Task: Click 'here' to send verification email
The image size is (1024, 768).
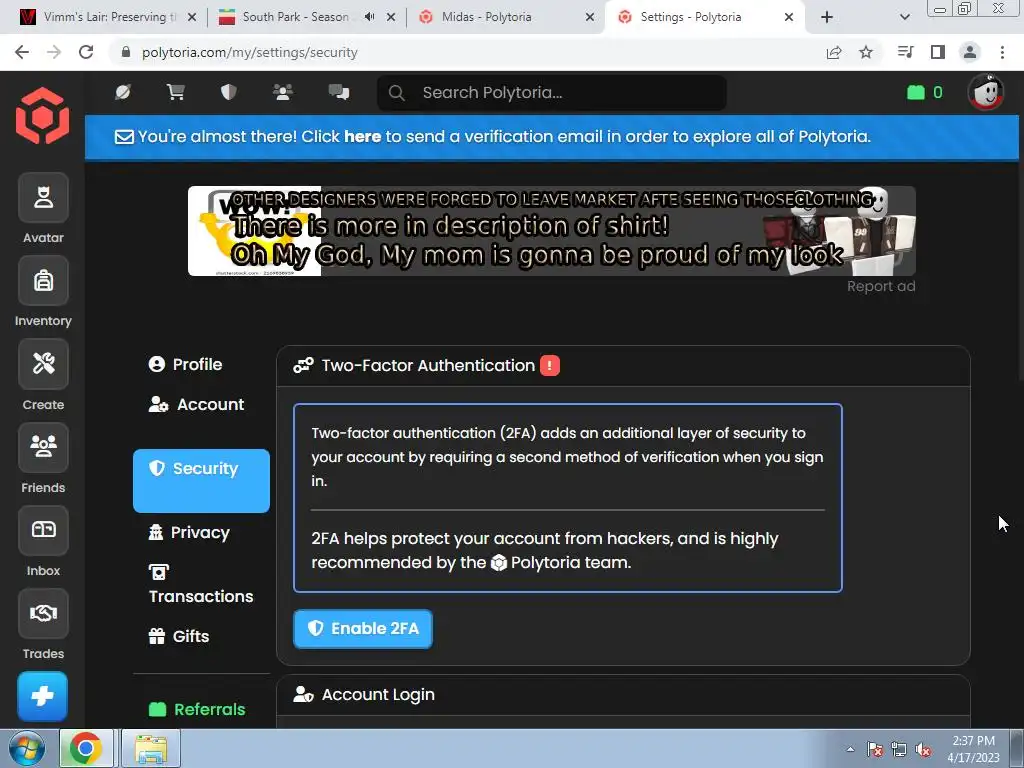Action: pyautogui.click(x=362, y=136)
